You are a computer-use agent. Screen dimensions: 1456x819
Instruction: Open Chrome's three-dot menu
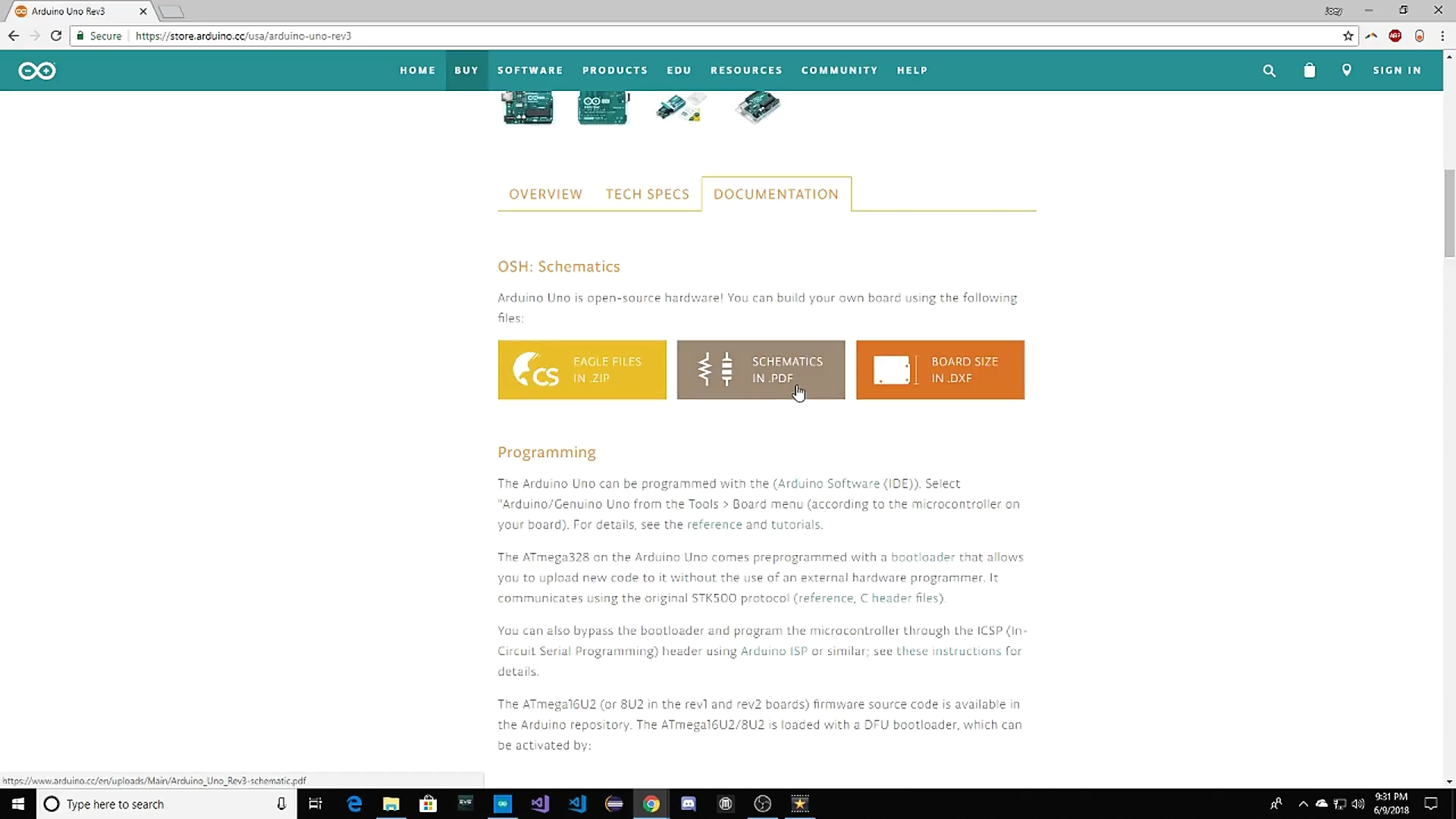(1442, 36)
